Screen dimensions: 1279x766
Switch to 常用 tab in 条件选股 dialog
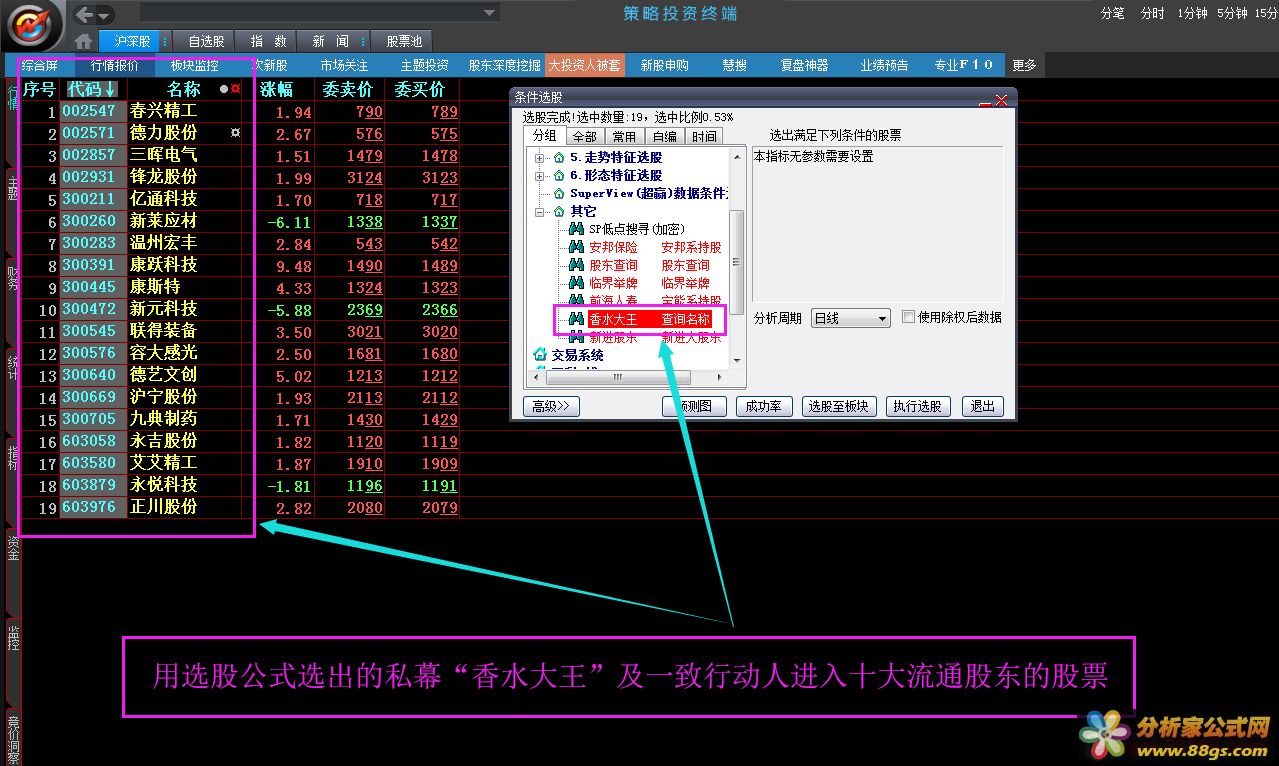pos(624,136)
